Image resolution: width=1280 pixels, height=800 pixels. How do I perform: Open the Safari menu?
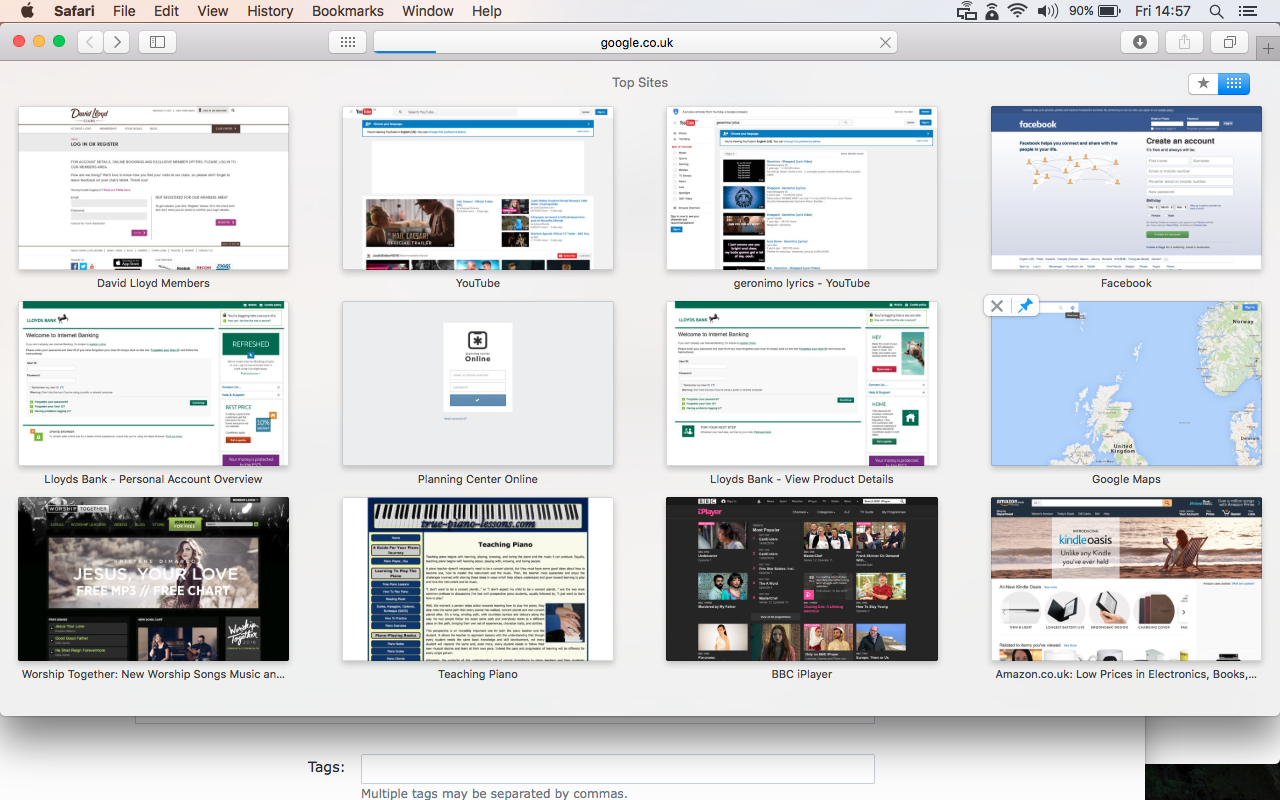[74, 11]
